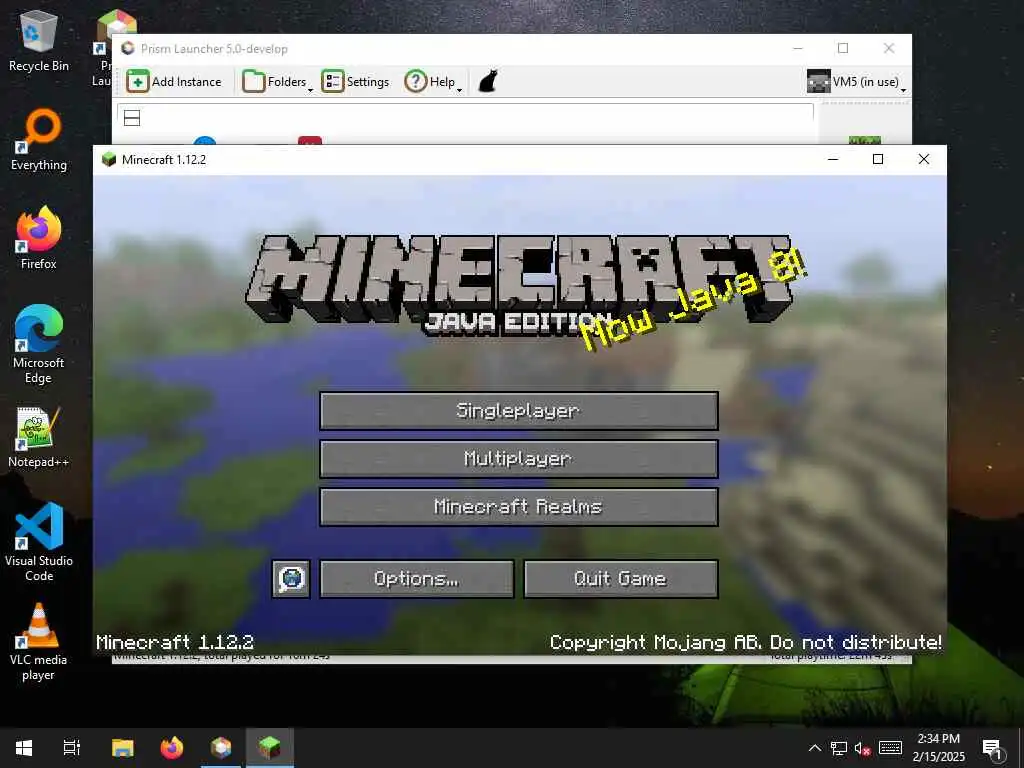Switch to Prism Launcher on the taskbar
This screenshot has height=768, width=1024.
point(221,748)
